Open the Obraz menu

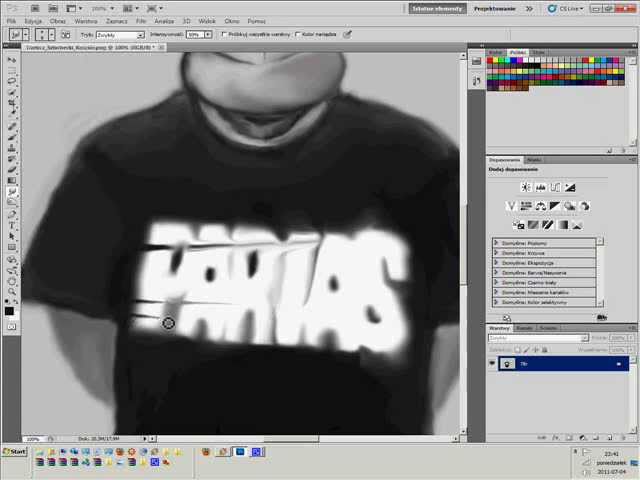tap(58, 21)
